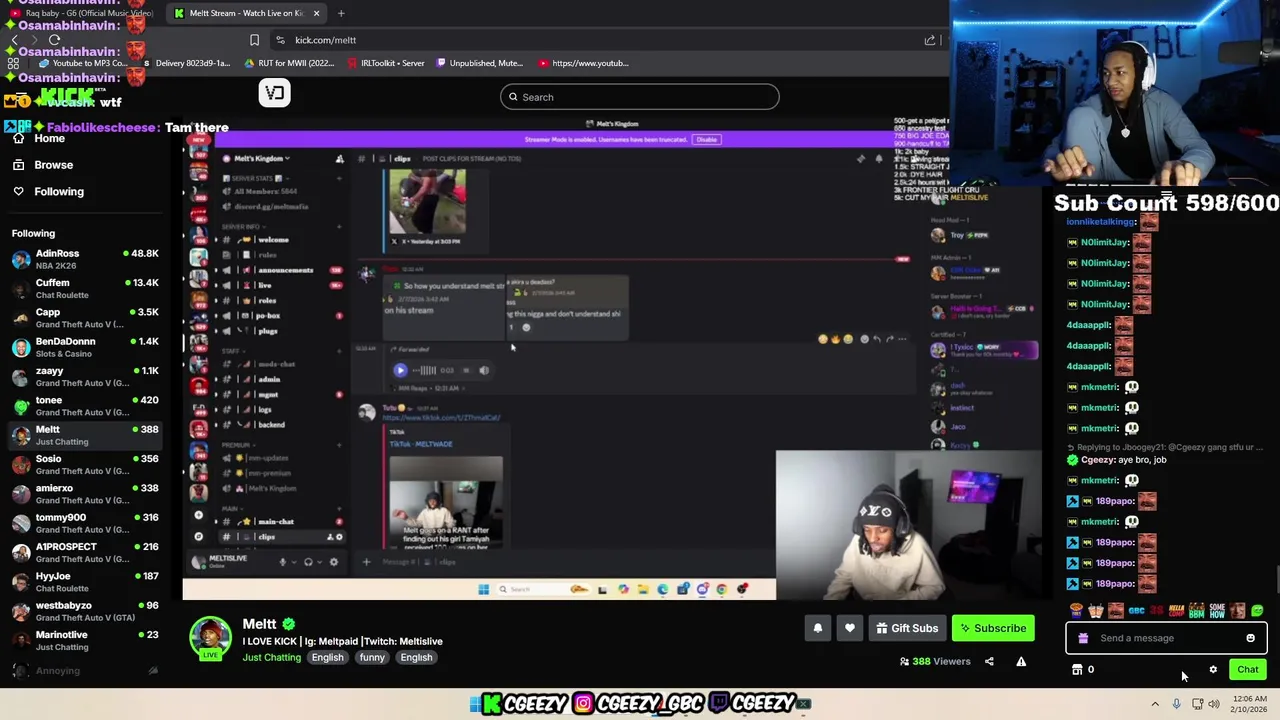Insert the BBM emote from quick bar
1280x720 pixels.
[1196, 610]
